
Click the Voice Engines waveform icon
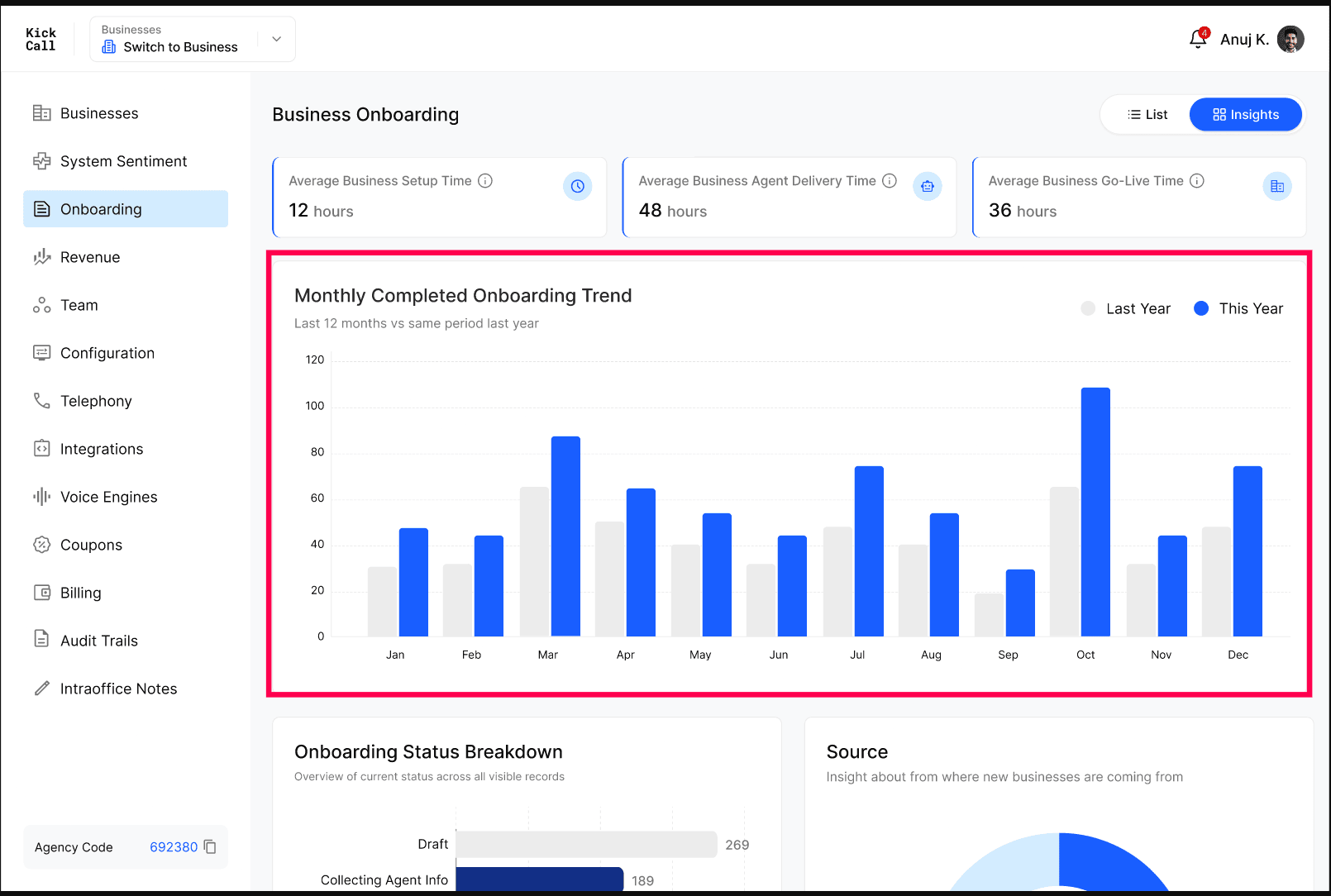(x=41, y=497)
